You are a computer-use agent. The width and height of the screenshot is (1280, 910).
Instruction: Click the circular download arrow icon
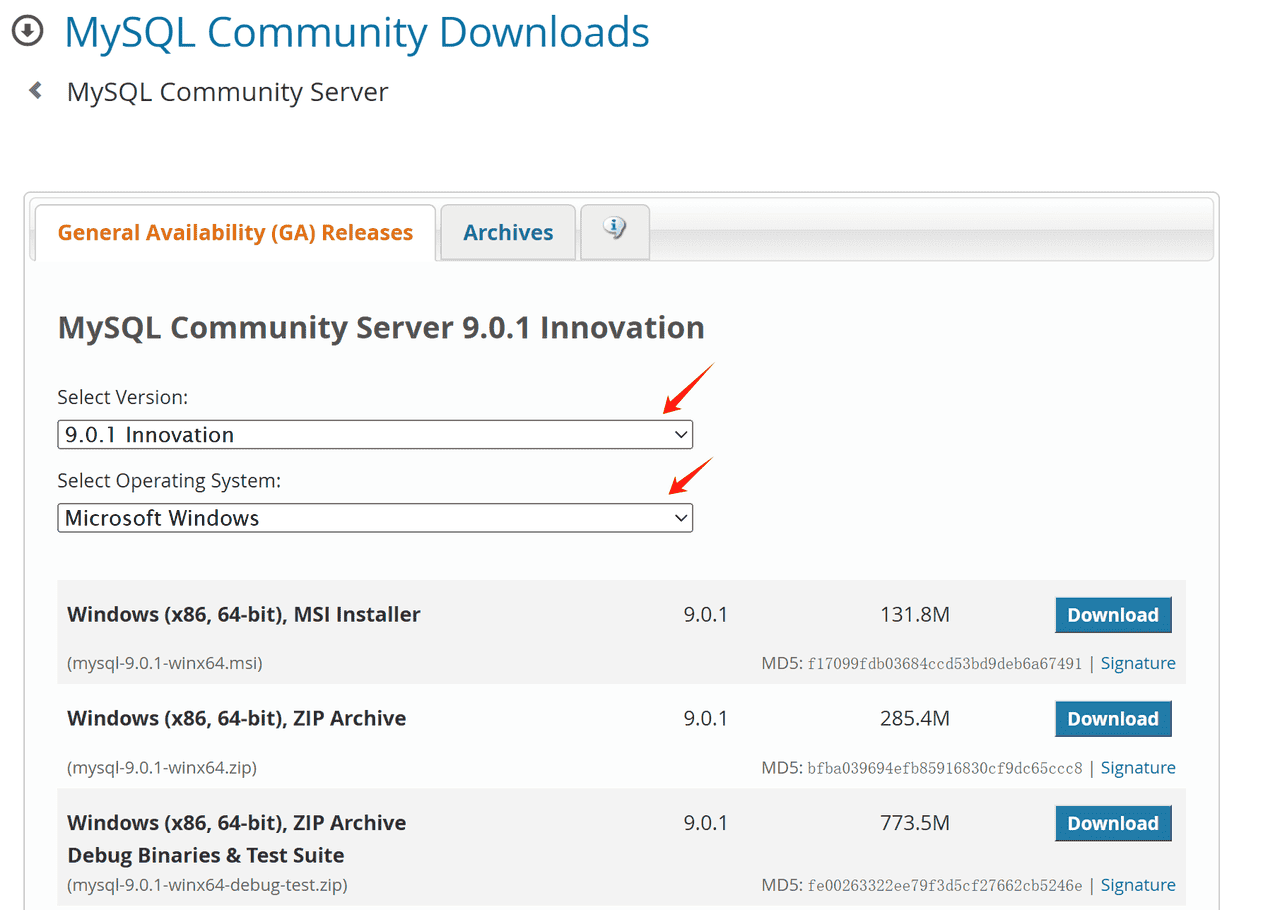tap(27, 31)
